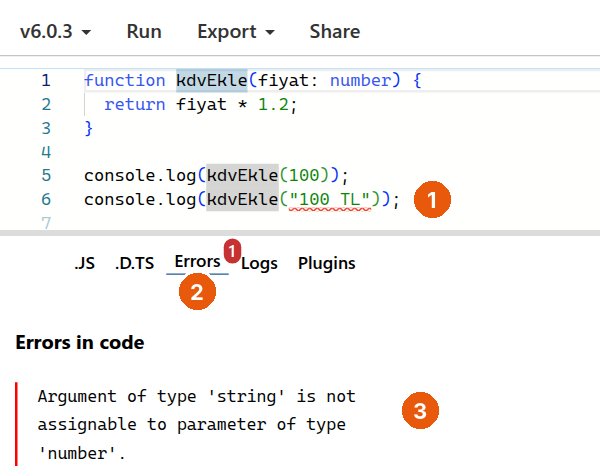Click the underlined "100 TL" string in line 6
This screenshot has width=600, height=476.
pyautogui.click(x=329, y=199)
